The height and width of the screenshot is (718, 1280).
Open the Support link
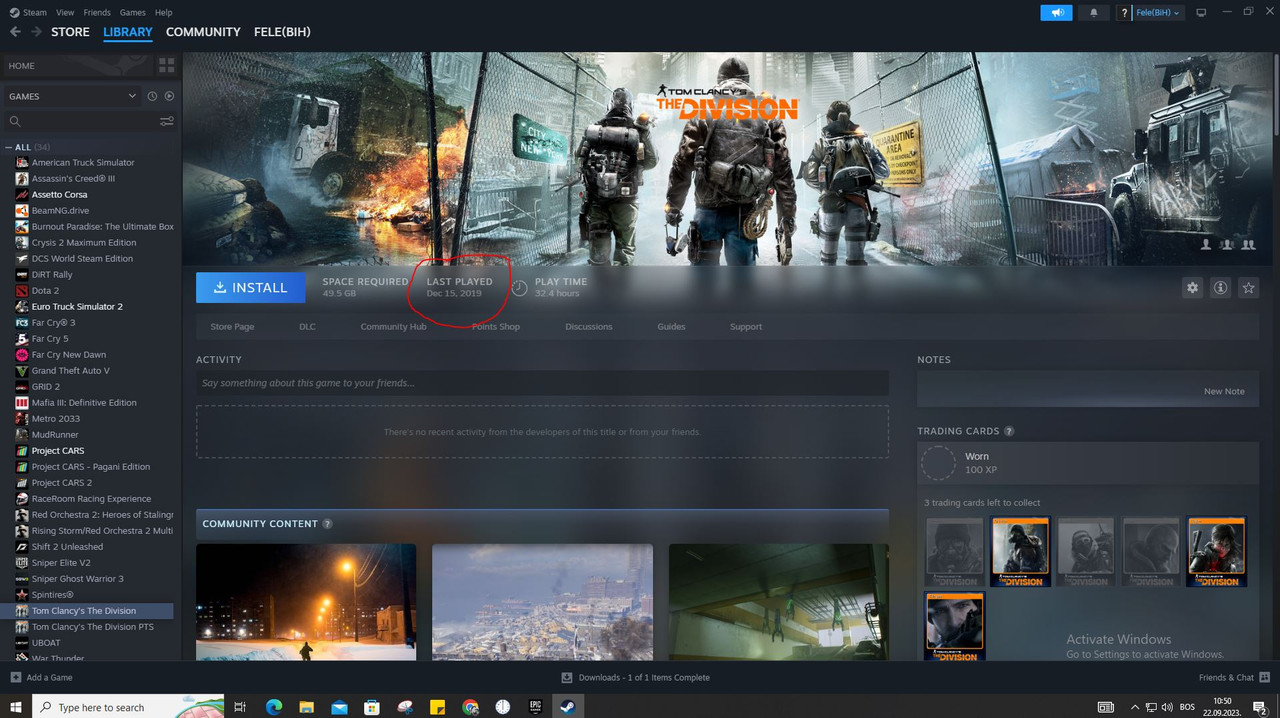(746, 327)
